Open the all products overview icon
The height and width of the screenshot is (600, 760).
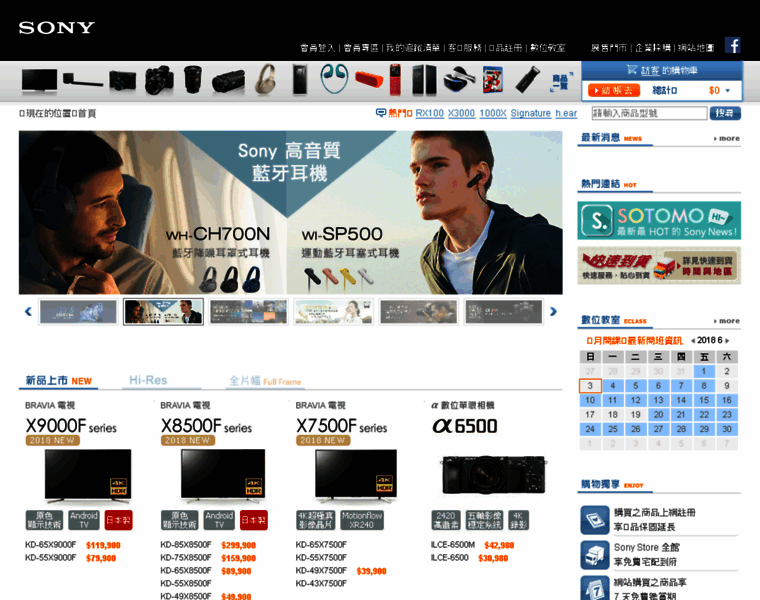click(x=561, y=82)
